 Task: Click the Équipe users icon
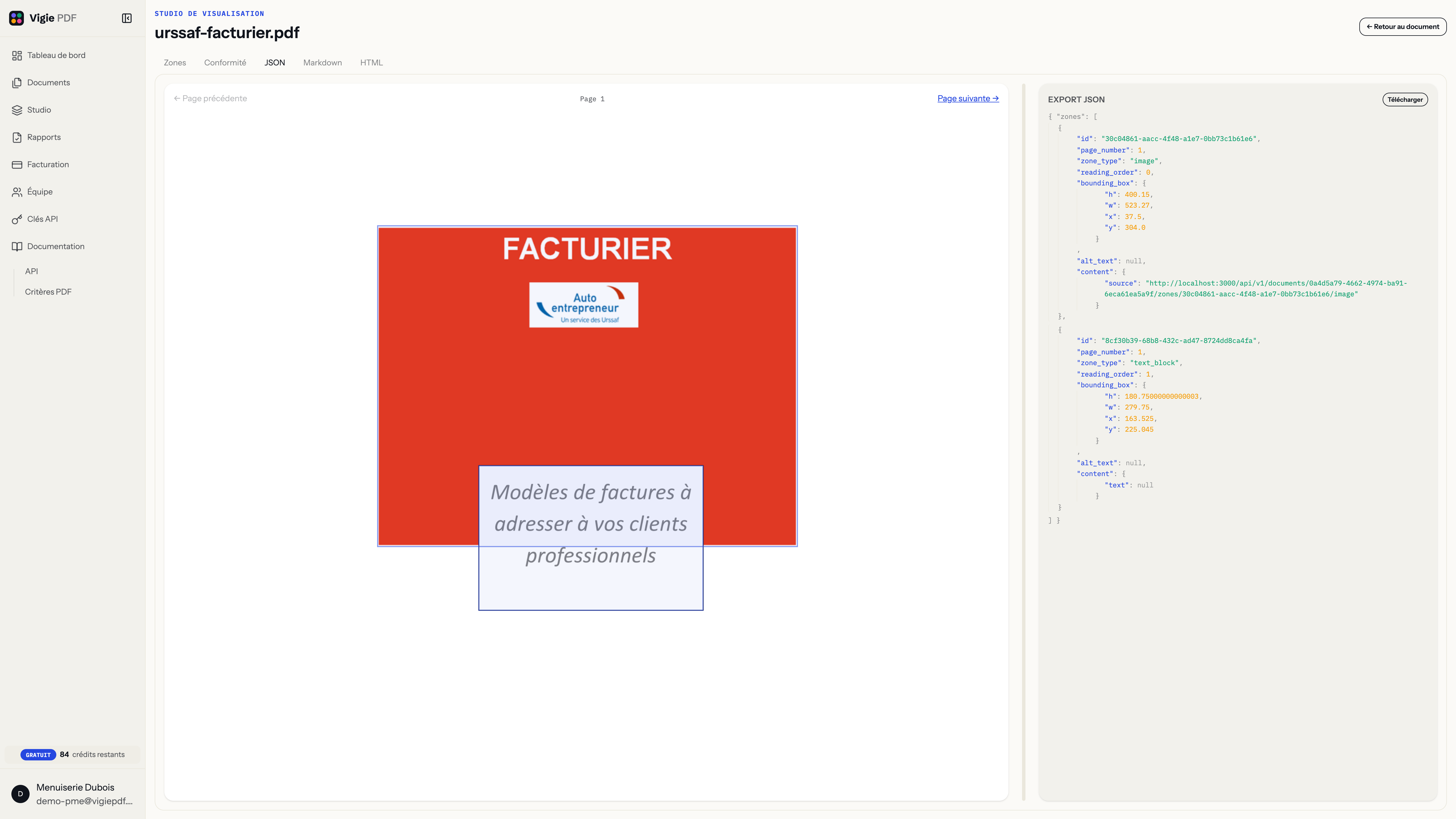click(x=17, y=192)
